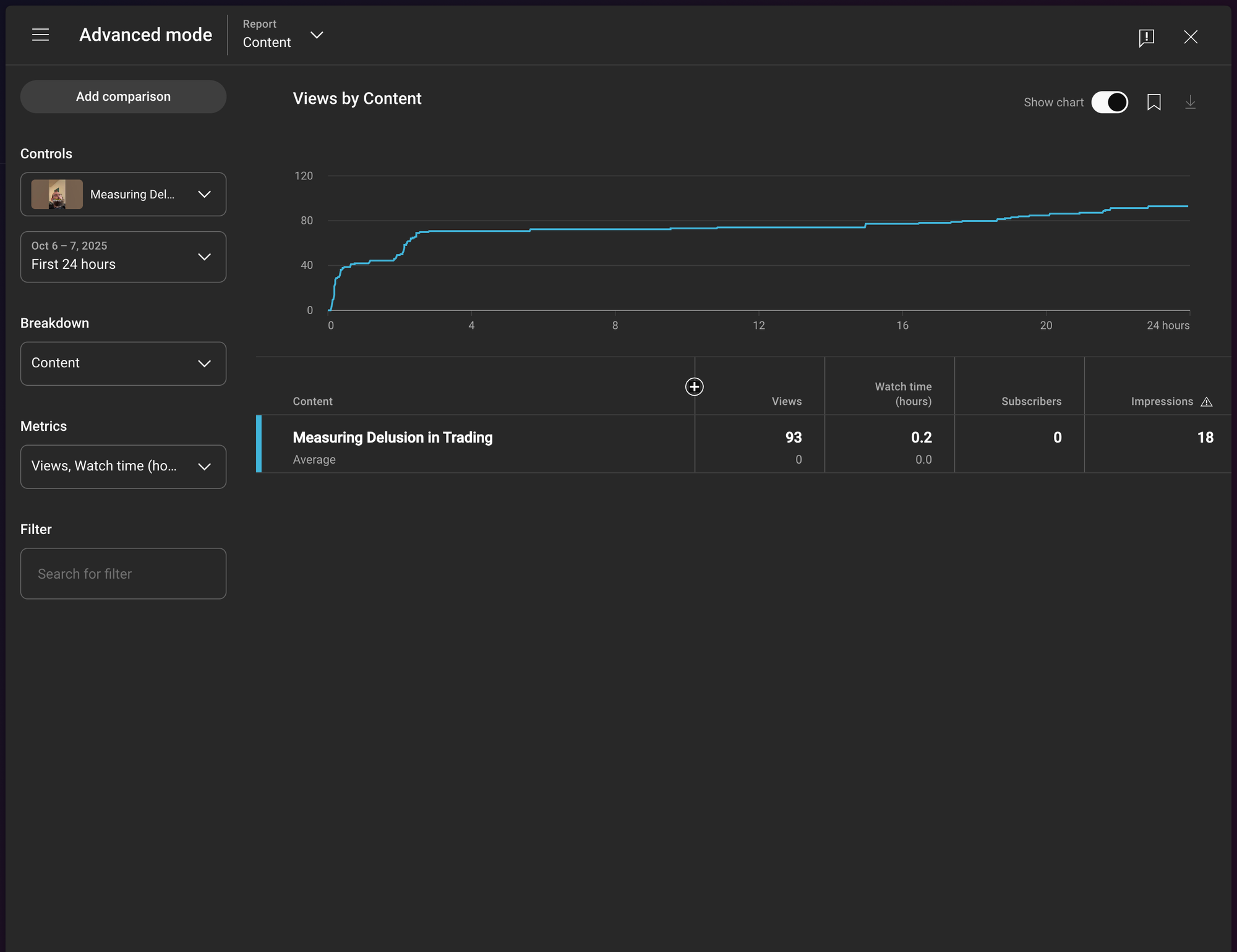Open the hamburger menu
Viewport: 1237px width, 952px height.
pyautogui.click(x=40, y=35)
